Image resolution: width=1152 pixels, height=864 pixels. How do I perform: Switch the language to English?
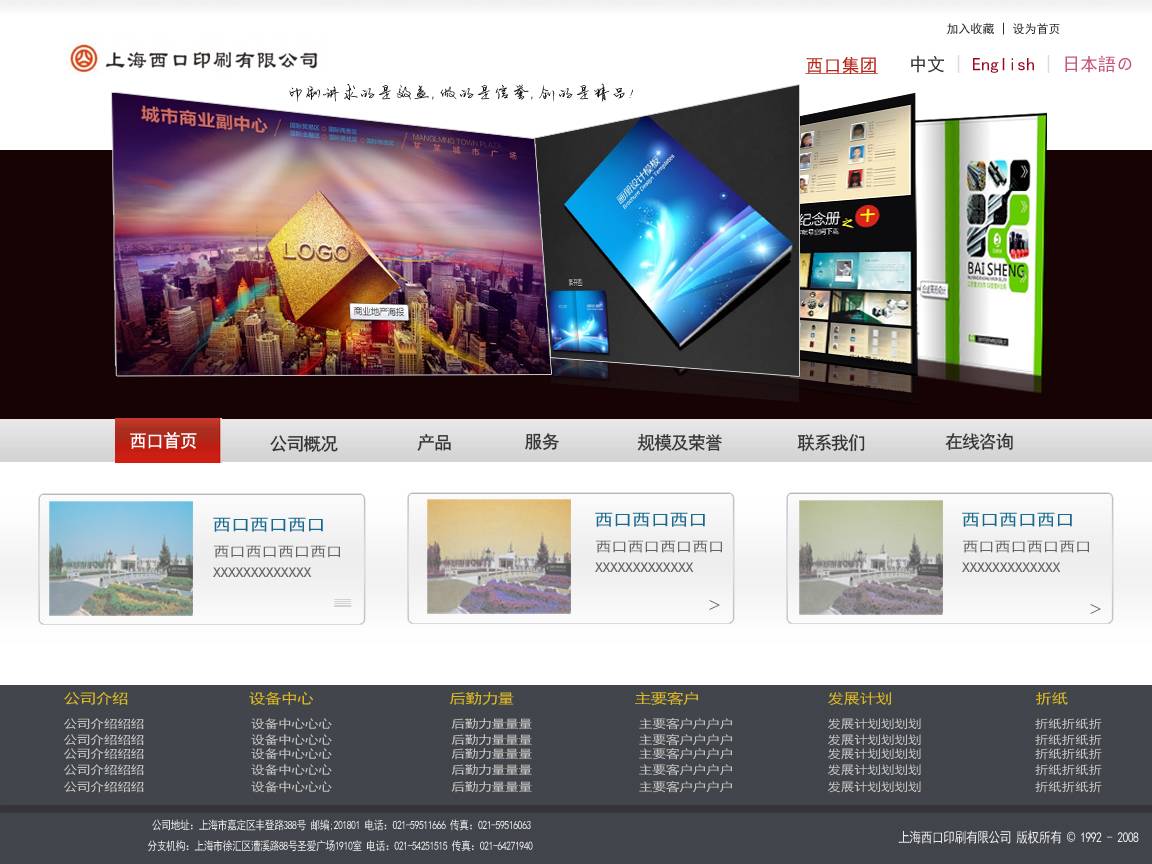(x=1002, y=65)
